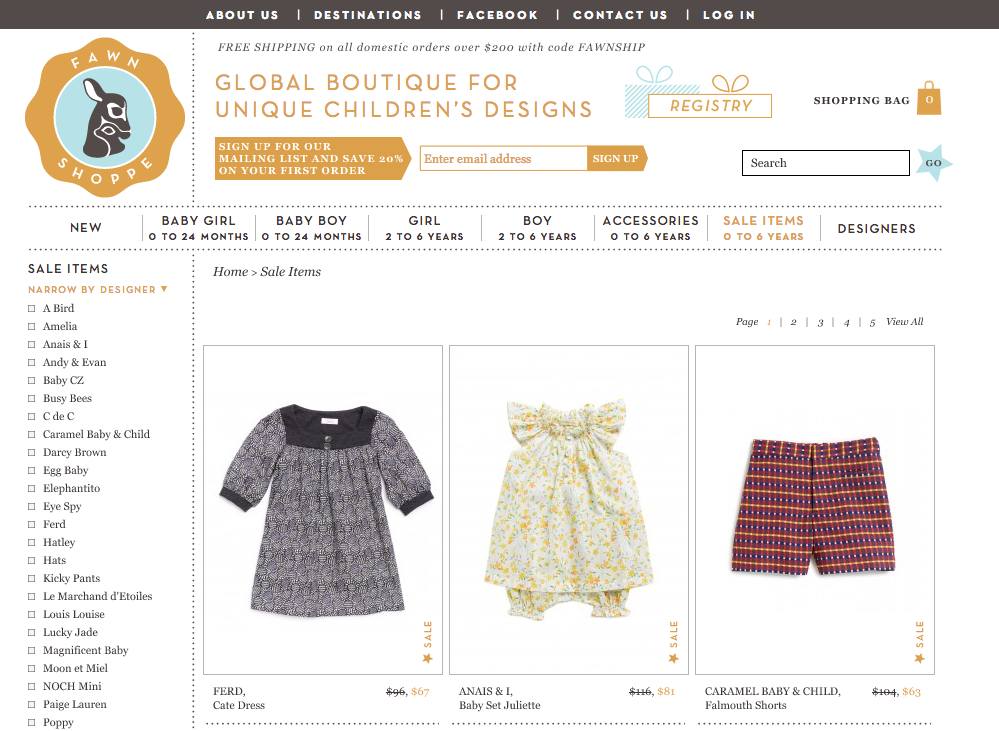This screenshot has width=999, height=731.
Task: Select the New navigation tab
Action: point(86,228)
